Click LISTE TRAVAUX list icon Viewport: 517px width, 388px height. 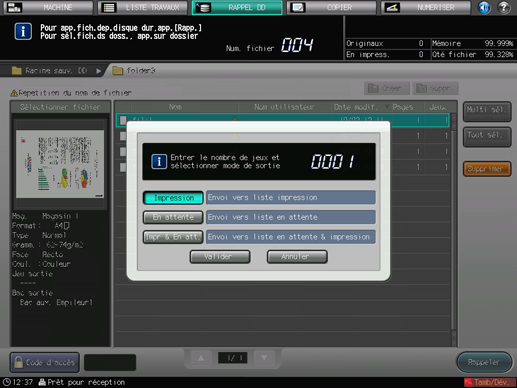108,7
